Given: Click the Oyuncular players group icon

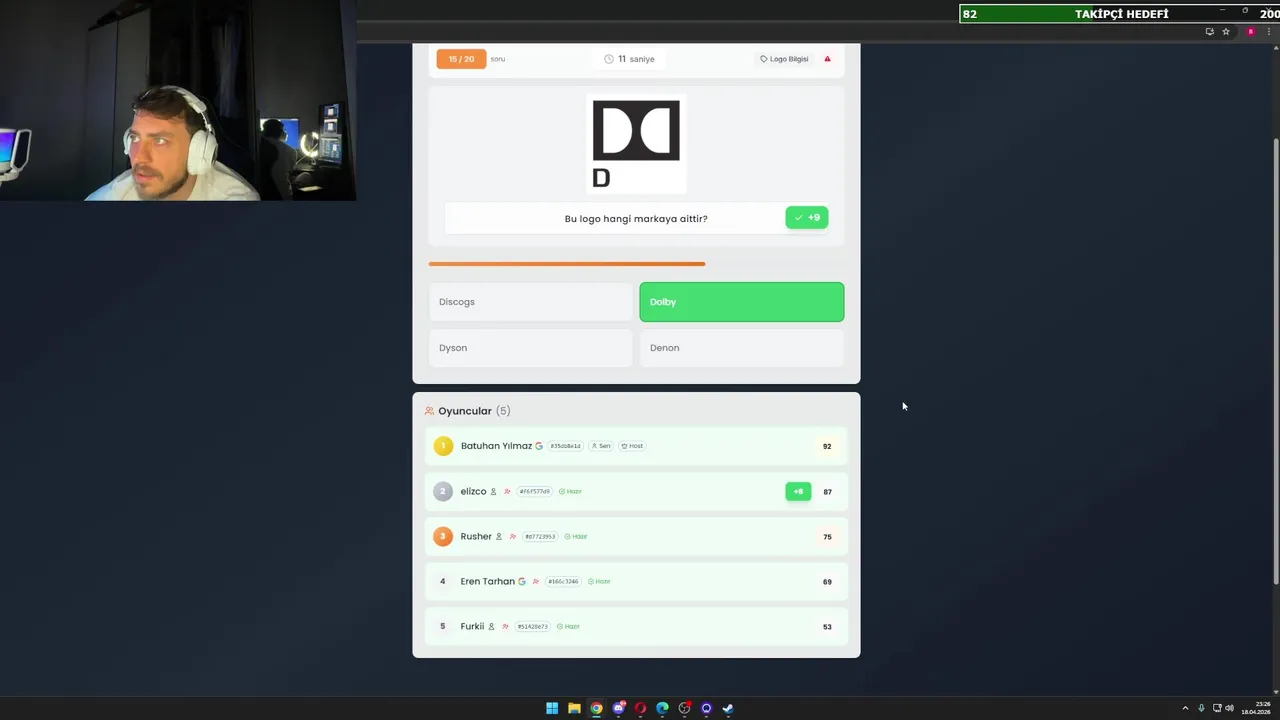Looking at the screenshot, I should click(429, 411).
